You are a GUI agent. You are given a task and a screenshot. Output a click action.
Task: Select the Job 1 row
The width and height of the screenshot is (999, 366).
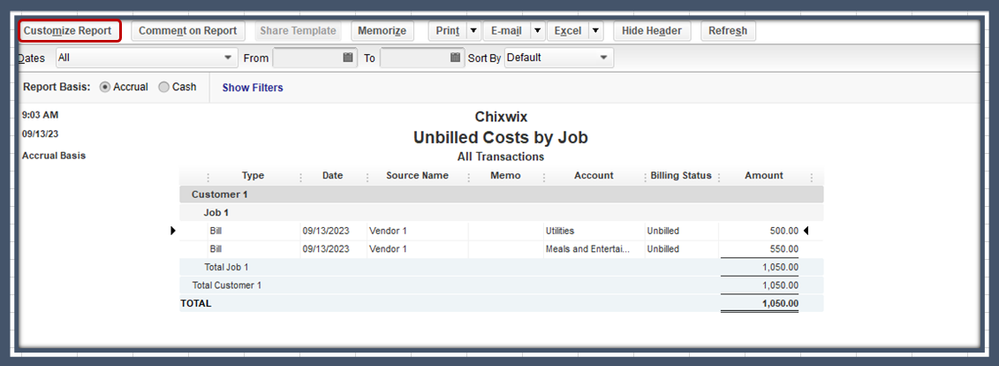pos(501,213)
